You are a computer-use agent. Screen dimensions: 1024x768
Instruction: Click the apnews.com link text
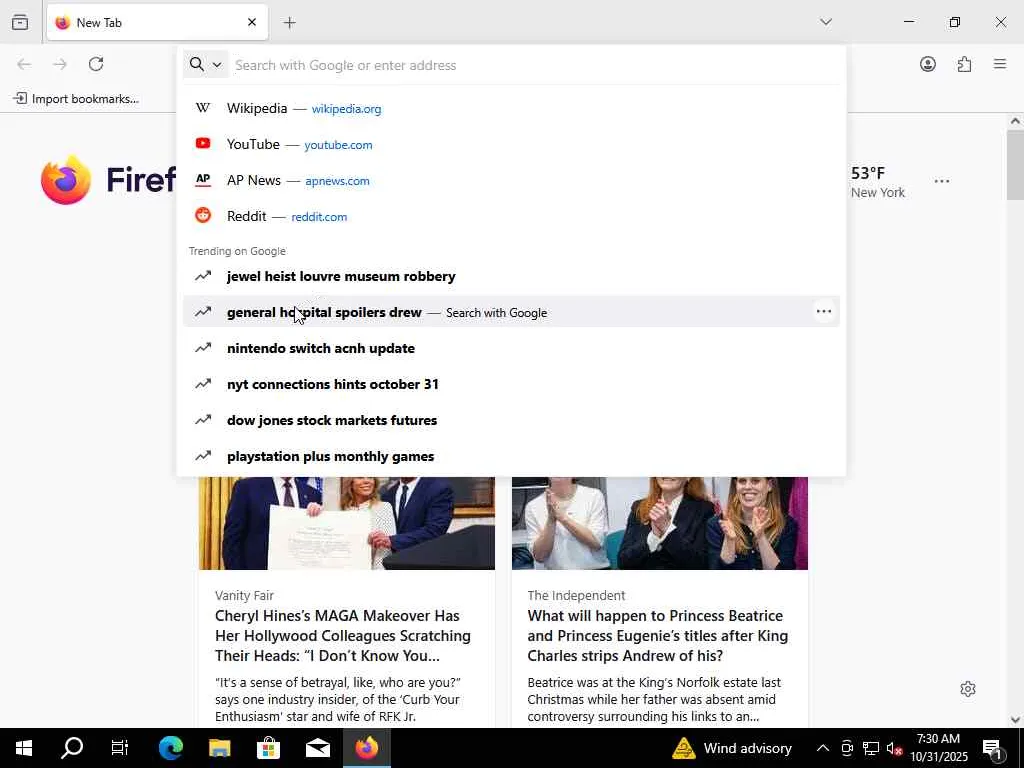337,181
